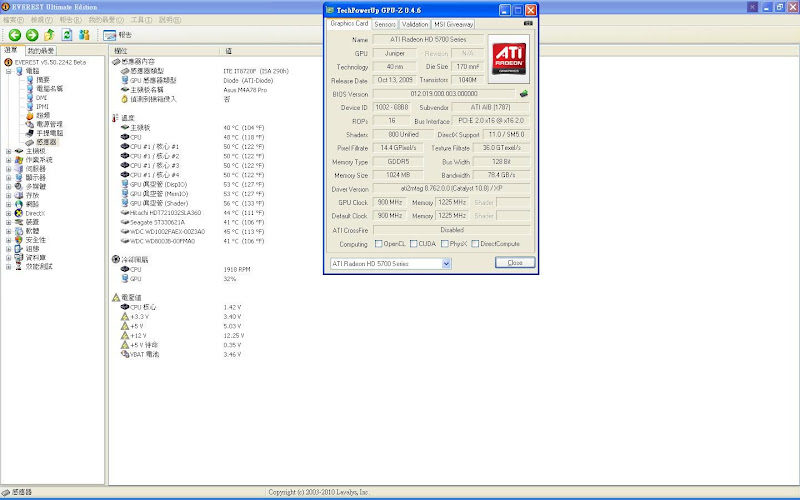The height and width of the screenshot is (500, 800).
Task: Click the GPU Clock 900 MHz field
Action: pyautogui.click(x=390, y=203)
